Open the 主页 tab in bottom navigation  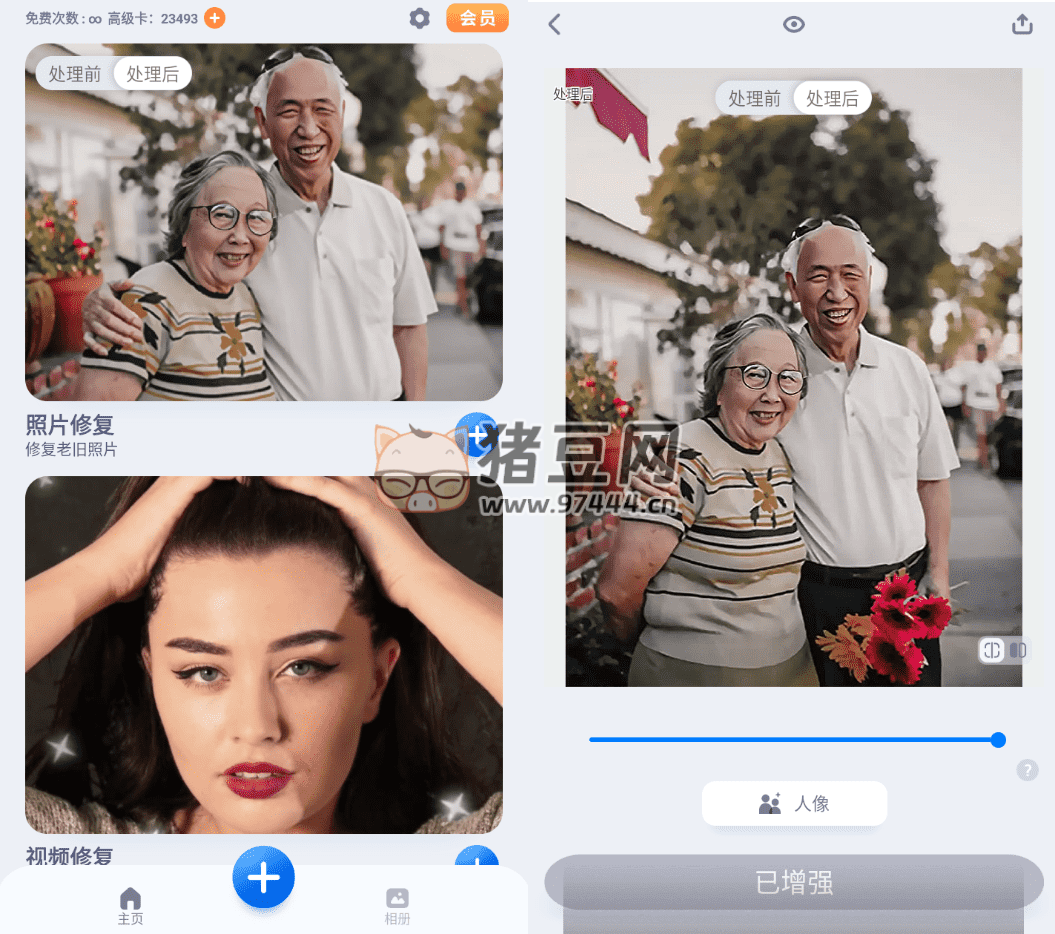coord(131,905)
